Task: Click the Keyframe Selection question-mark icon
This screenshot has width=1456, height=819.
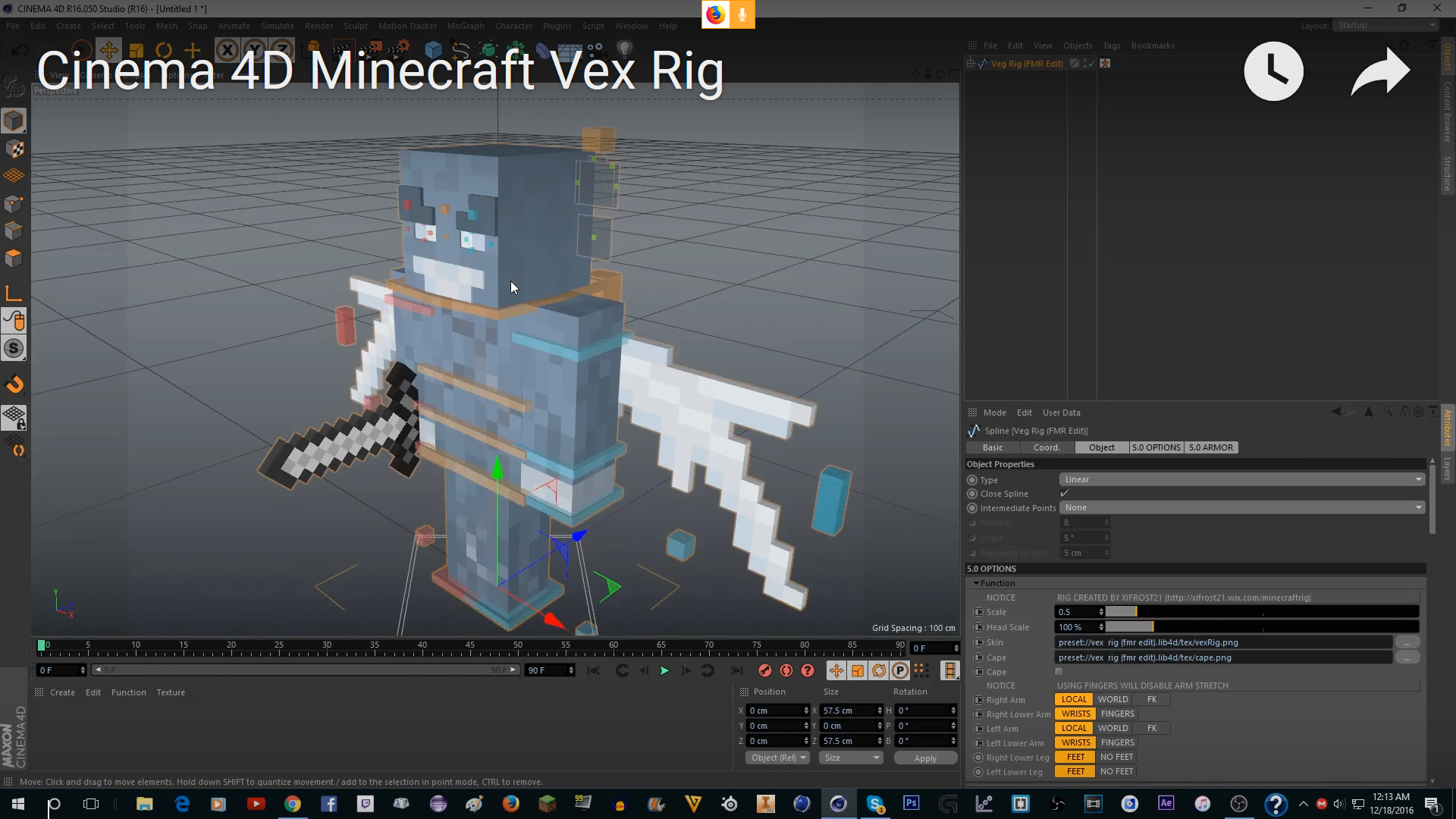Action: coord(808,670)
